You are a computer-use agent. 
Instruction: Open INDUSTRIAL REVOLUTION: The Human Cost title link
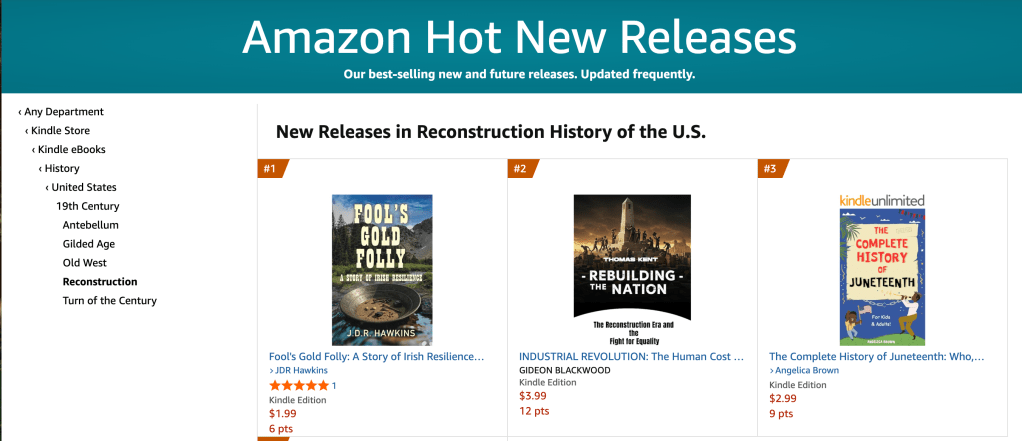631,356
